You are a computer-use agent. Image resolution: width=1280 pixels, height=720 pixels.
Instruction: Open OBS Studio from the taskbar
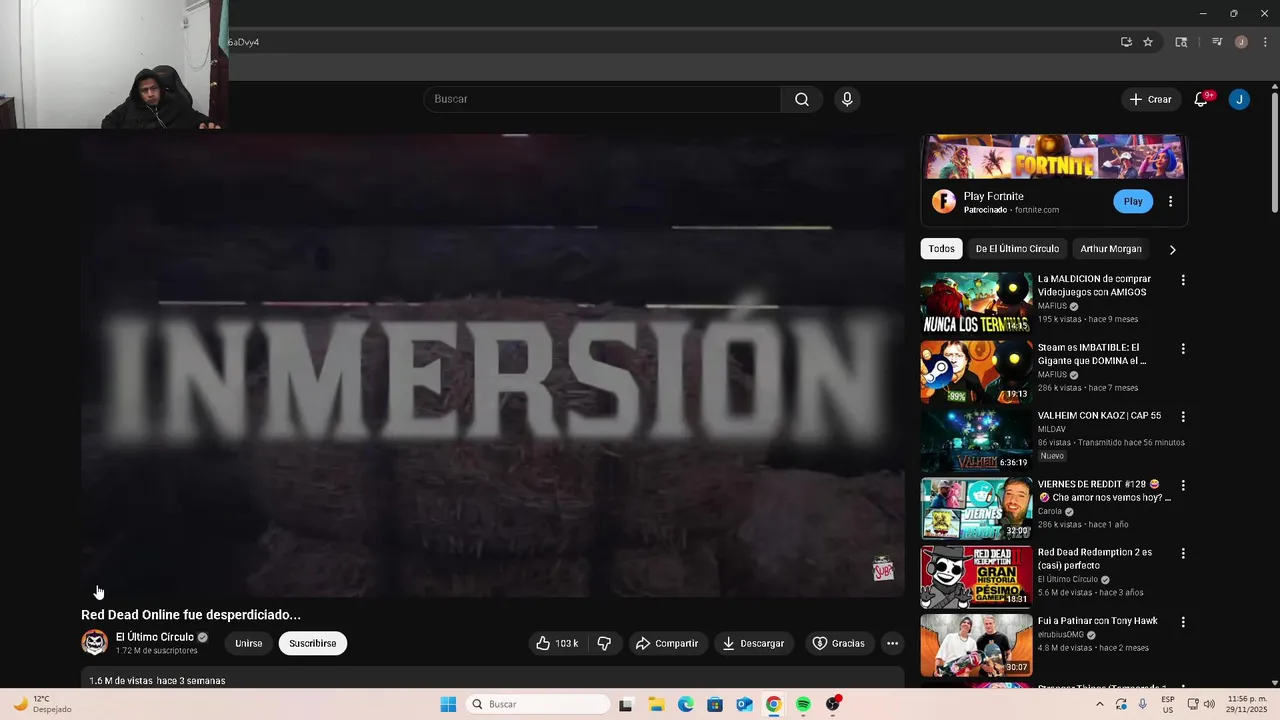tap(833, 704)
